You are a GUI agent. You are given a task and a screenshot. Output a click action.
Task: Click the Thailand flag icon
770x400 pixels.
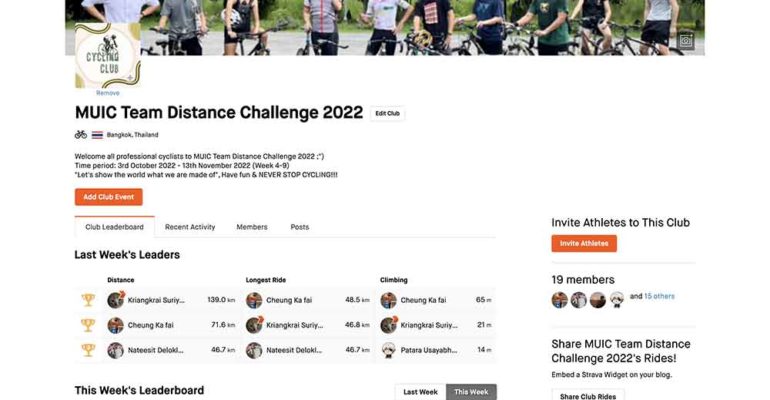click(97, 135)
